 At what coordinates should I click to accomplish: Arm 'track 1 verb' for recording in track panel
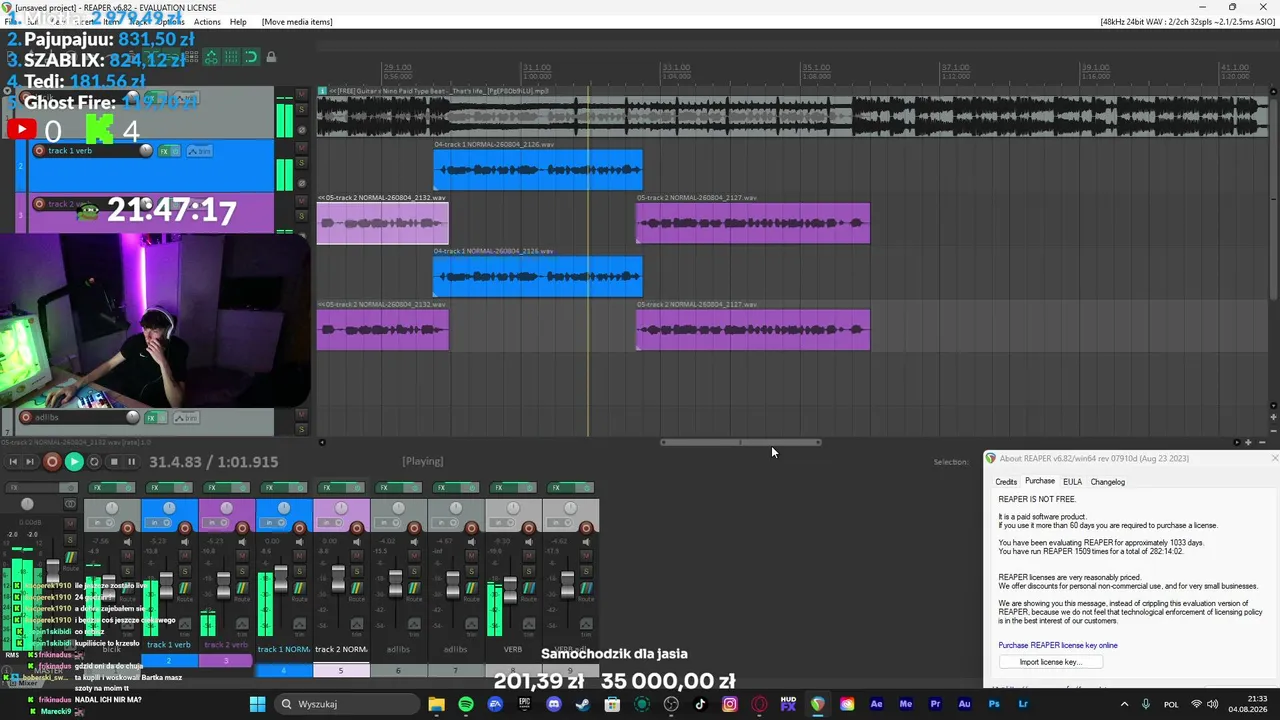[x=39, y=151]
